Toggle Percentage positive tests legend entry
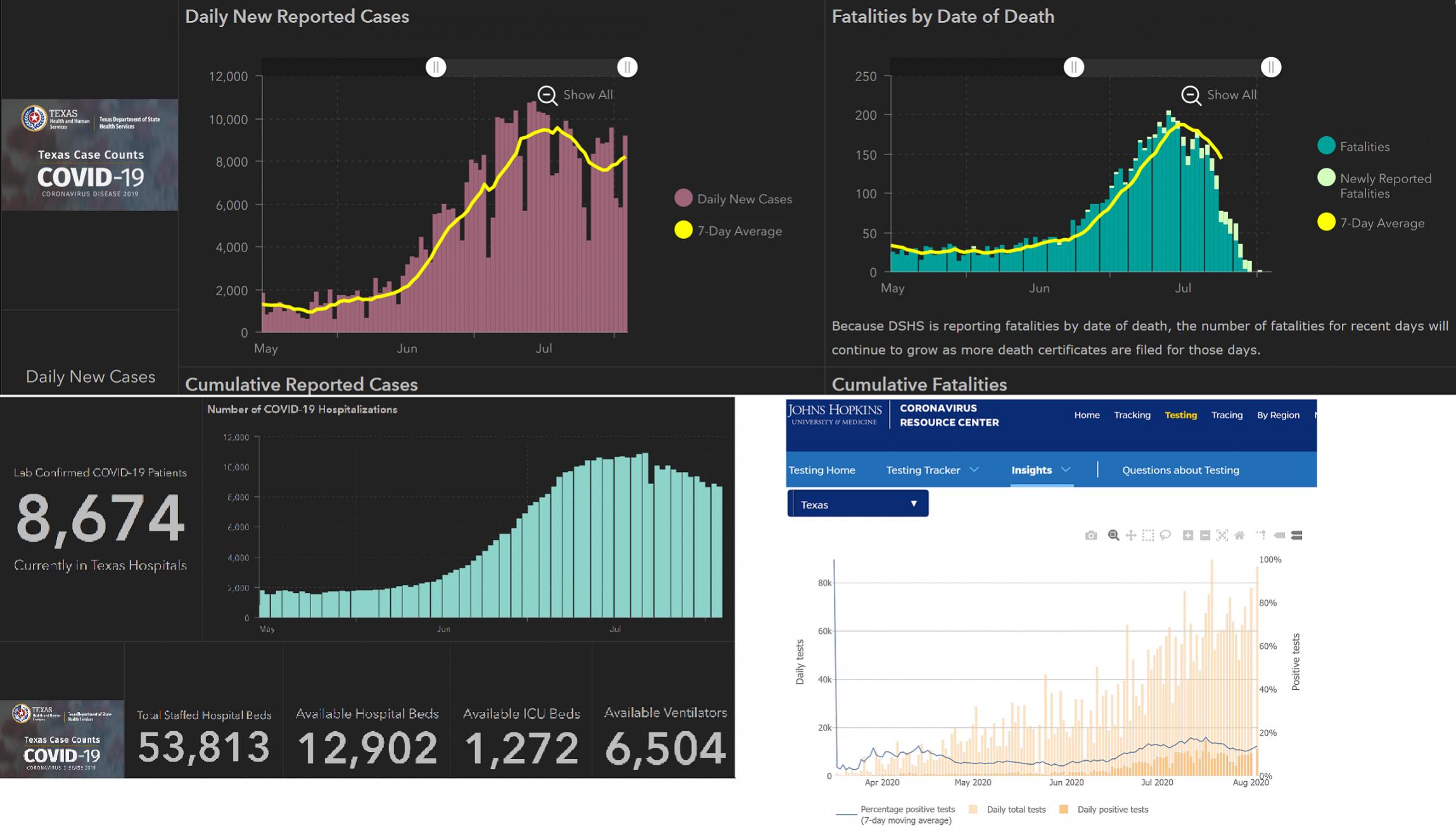 coord(896,814)
